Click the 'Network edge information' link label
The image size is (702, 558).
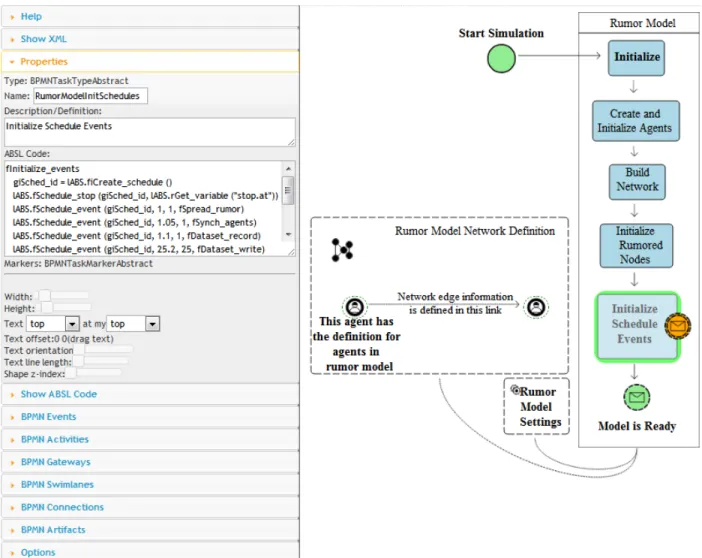[x=455, y=303]
